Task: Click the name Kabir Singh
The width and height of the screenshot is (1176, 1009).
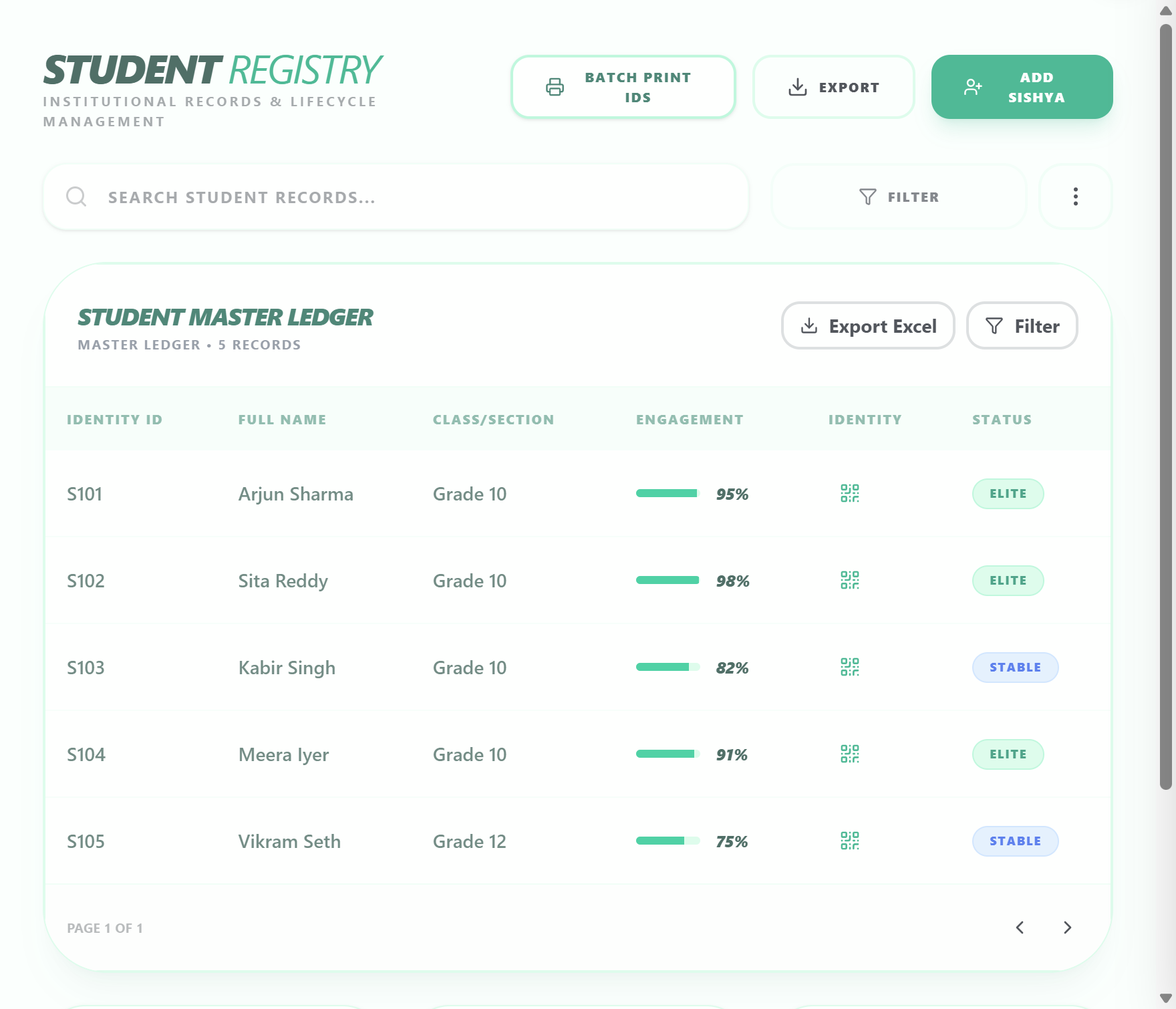Action: point(287,668)
